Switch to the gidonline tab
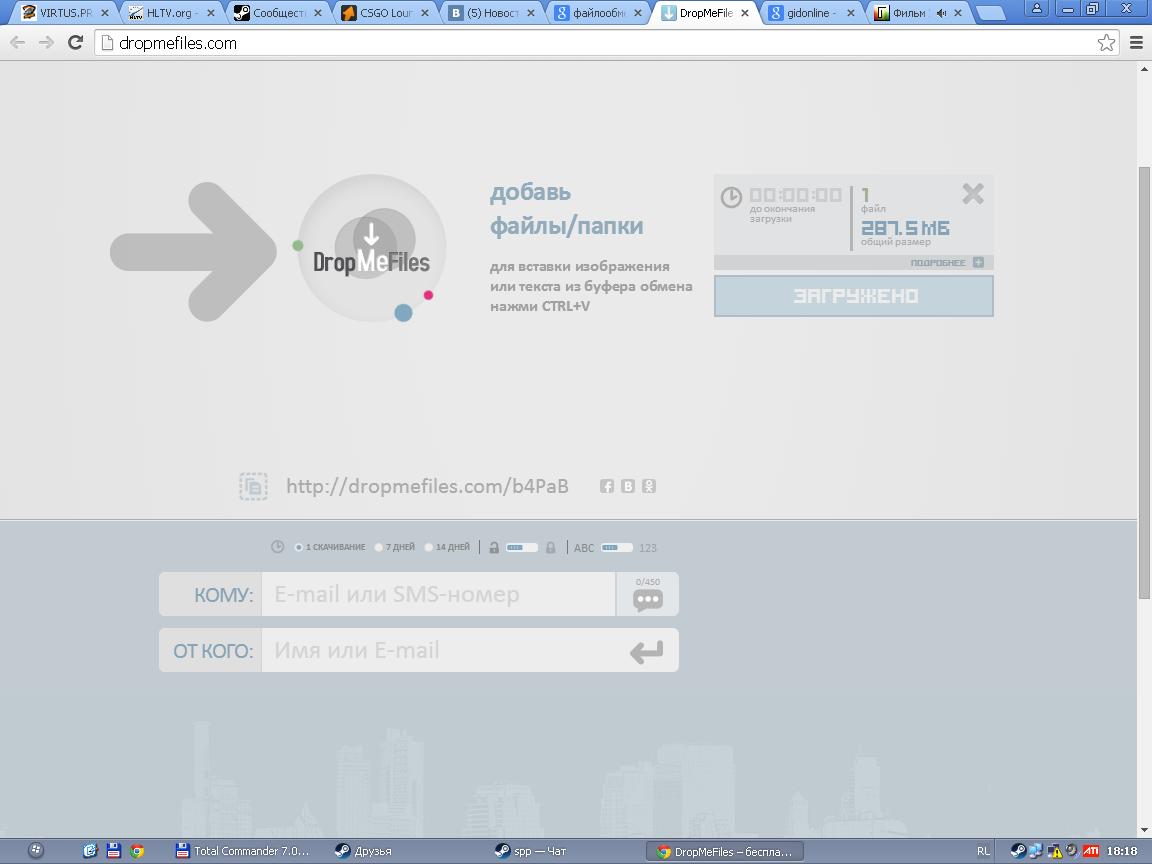 811,12
